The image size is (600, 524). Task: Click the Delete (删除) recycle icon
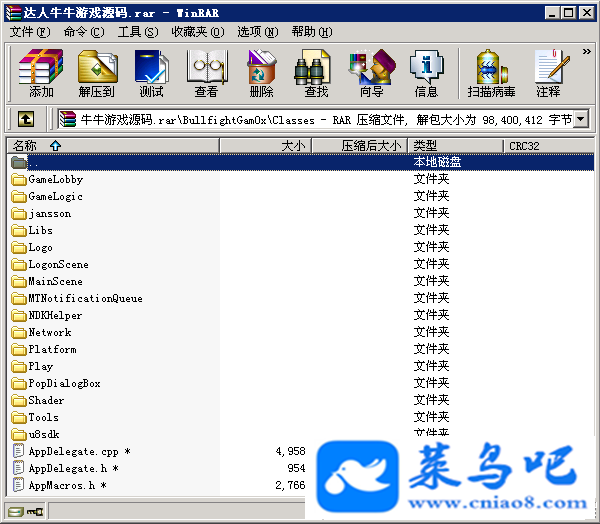262,67
